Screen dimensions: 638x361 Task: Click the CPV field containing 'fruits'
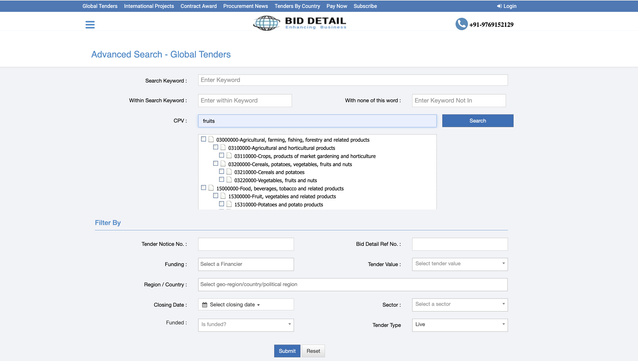tap(317, 120)
